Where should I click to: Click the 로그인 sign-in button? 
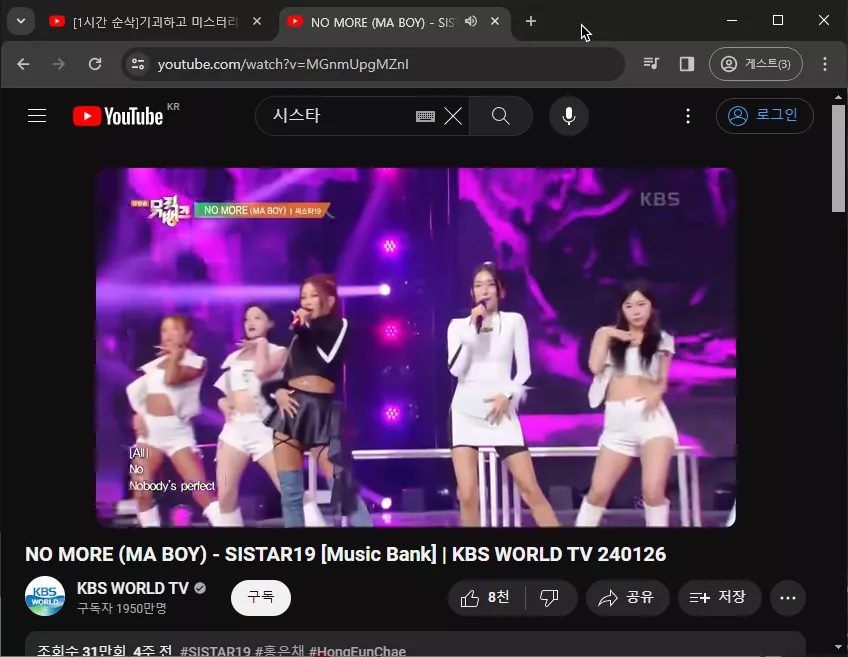click(764, 116)
